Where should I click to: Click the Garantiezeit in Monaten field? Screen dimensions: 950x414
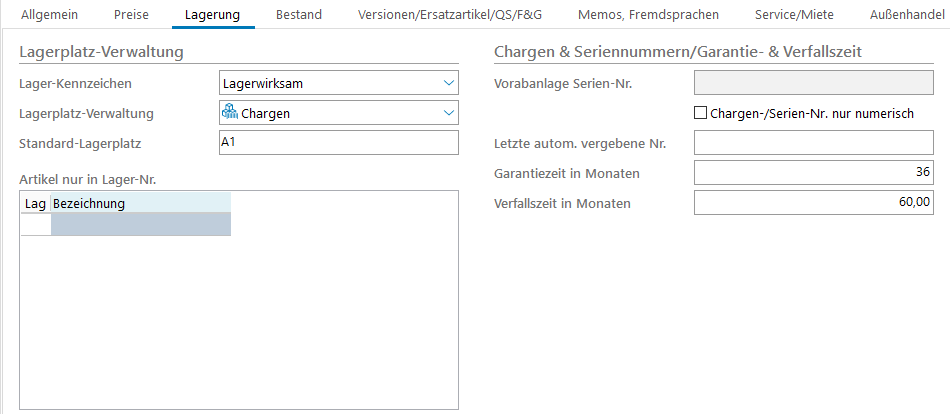point(813,173)
